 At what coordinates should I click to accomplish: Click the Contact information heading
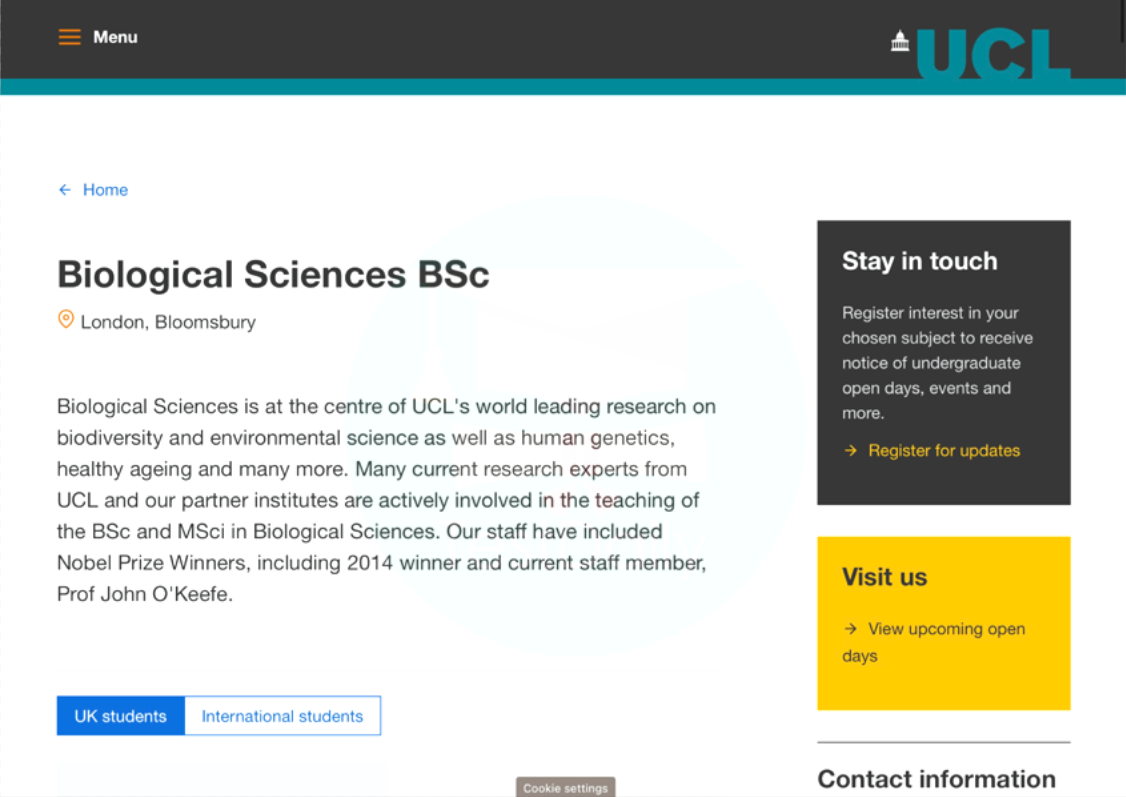936,779
